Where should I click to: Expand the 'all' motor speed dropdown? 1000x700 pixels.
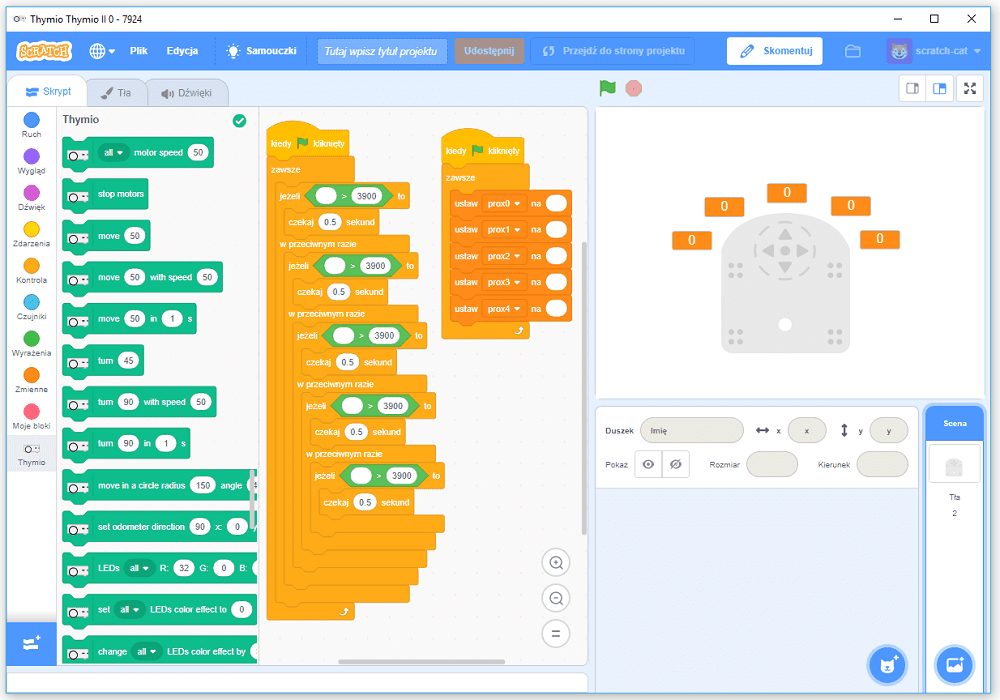pos(114,153)
